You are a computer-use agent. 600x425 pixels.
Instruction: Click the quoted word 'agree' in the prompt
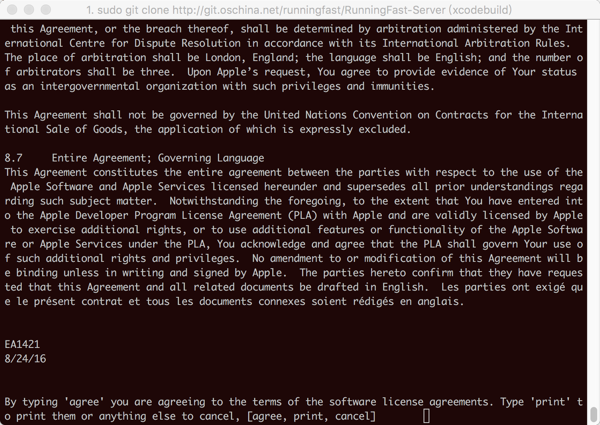[84, 402]
